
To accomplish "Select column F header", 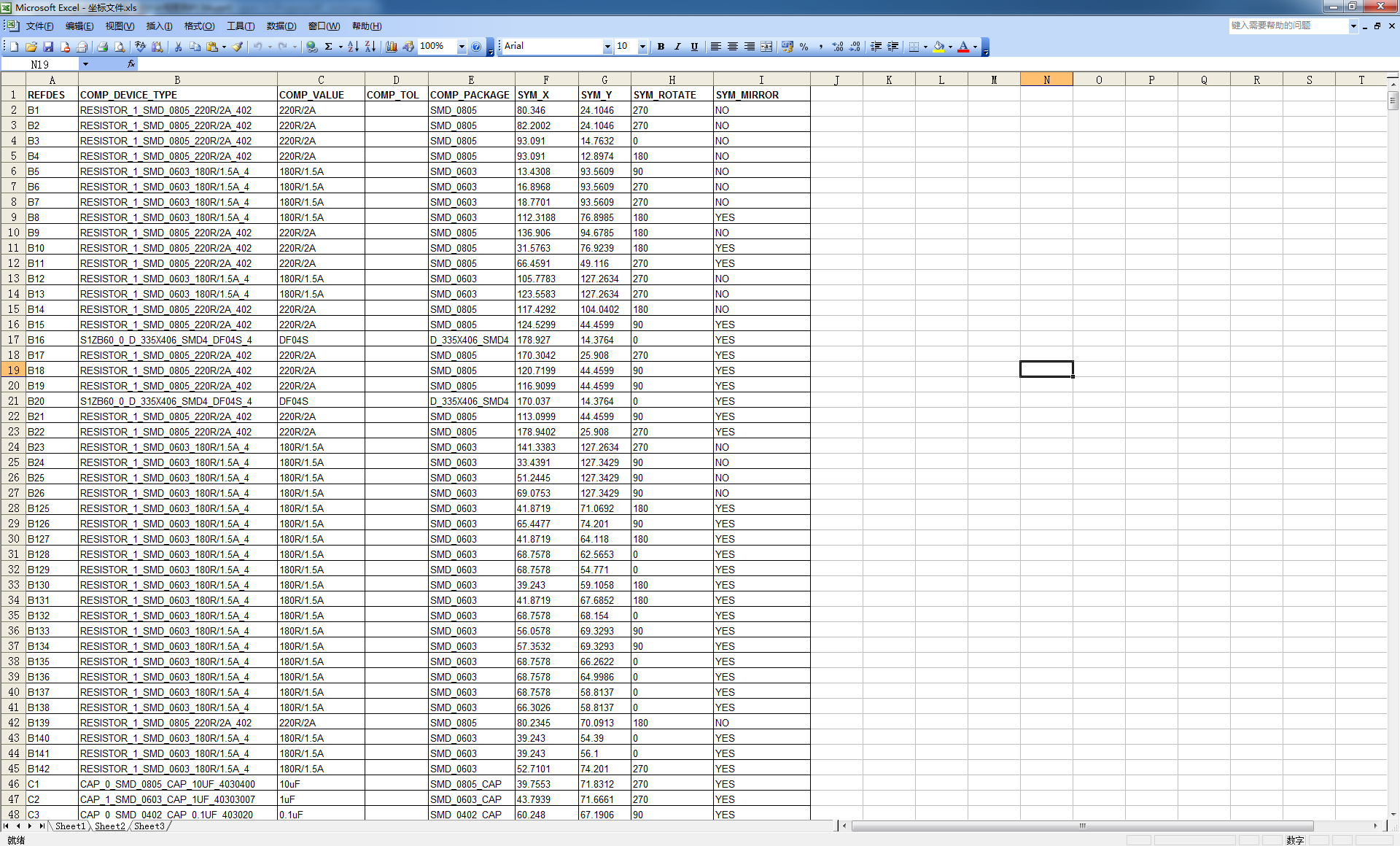I will pos(546,79).
